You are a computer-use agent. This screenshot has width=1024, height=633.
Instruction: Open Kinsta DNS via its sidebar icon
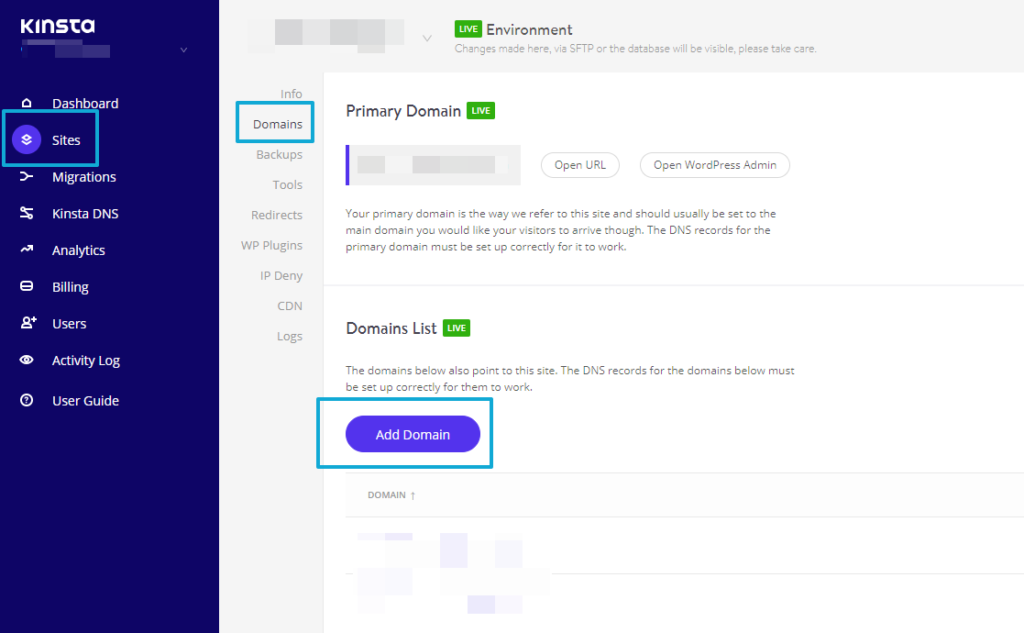[26, 213]
